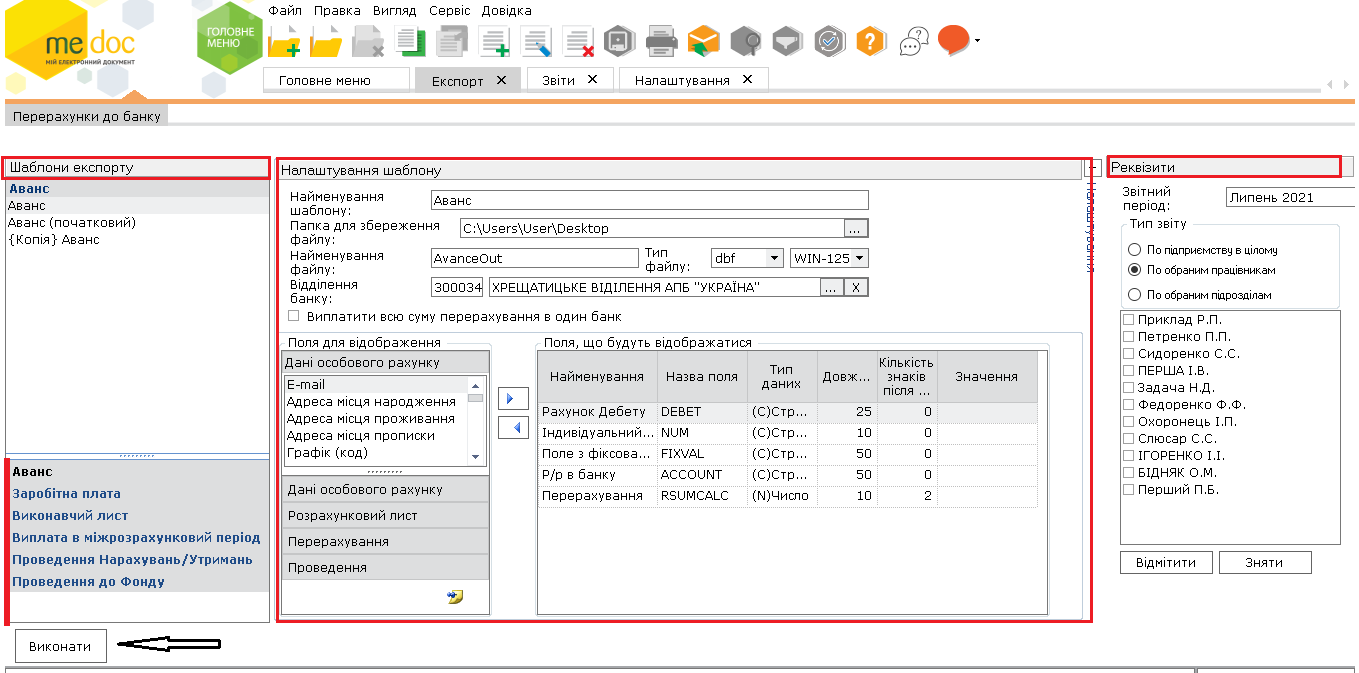The image size is (1359, 673).
Task: Open the WIN-125 encoding dropdown
Action: pyautogui.click(x=859, y=258)
